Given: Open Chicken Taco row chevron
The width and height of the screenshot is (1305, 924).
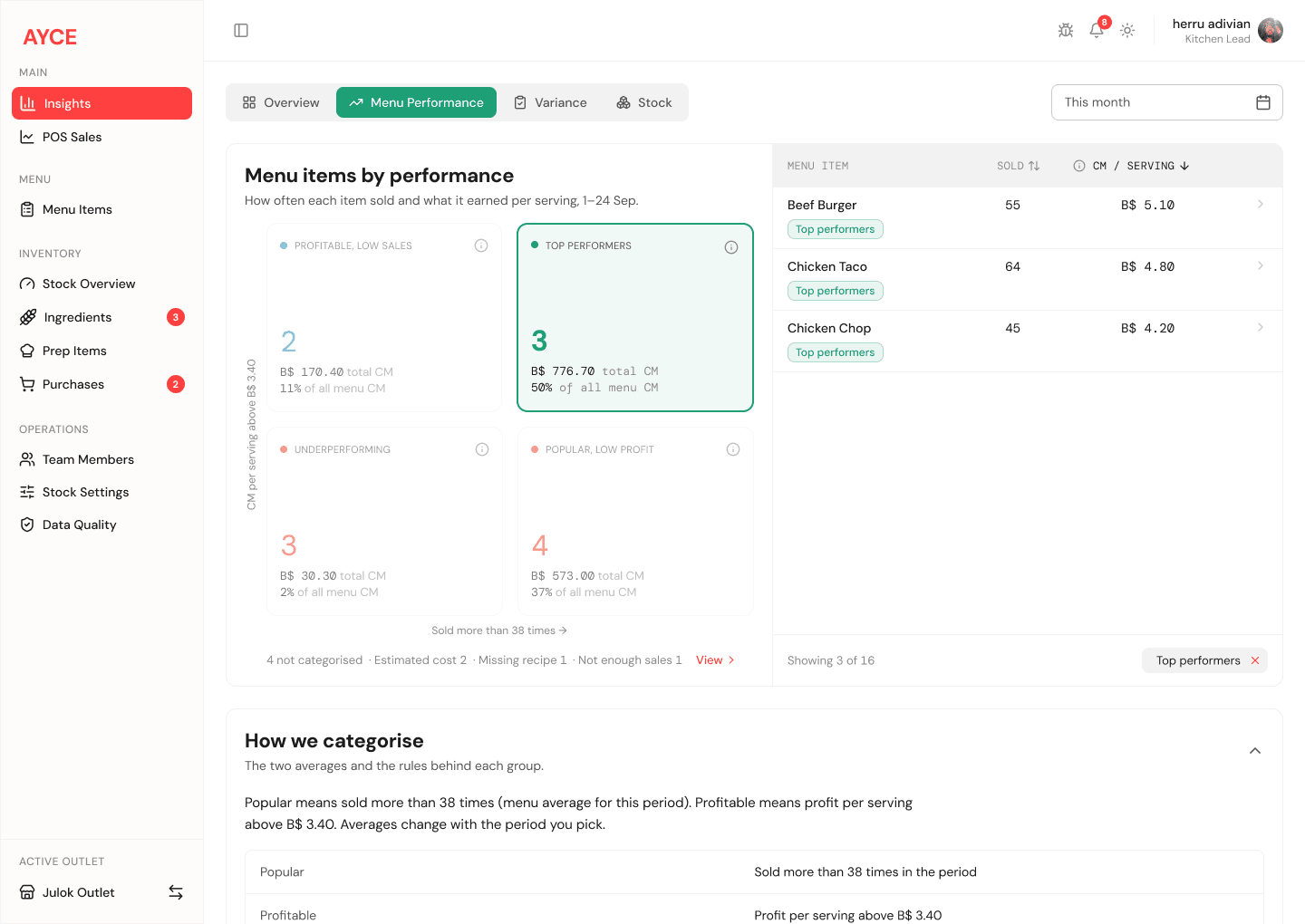Looking at the screenshot, I should click(x=1261, y=265).
